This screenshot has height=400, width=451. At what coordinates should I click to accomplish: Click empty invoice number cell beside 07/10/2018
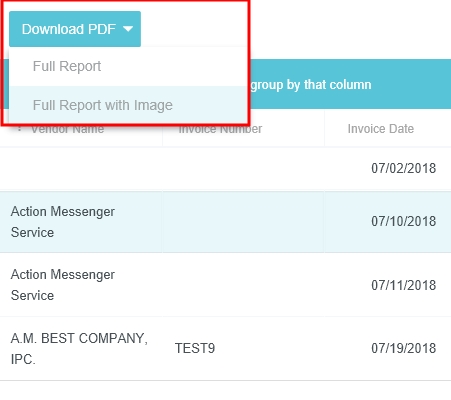click(x=243, y=222)
